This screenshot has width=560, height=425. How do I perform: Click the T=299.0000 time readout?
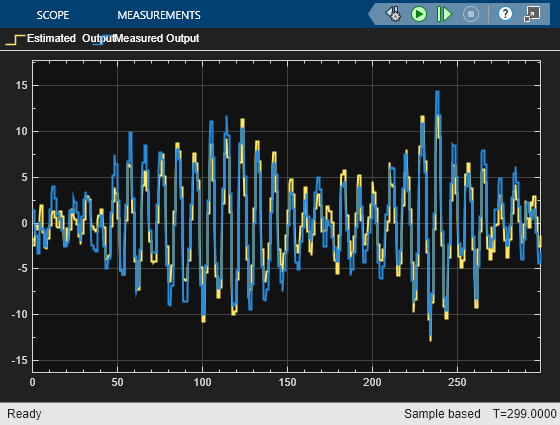524,414
